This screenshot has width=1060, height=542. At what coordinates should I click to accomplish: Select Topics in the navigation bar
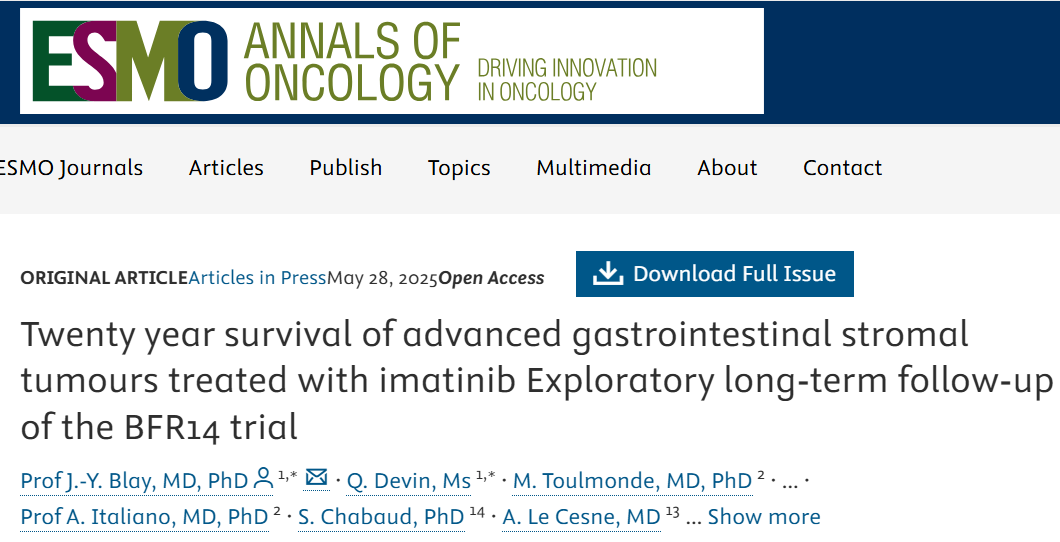tap(459, 168)
